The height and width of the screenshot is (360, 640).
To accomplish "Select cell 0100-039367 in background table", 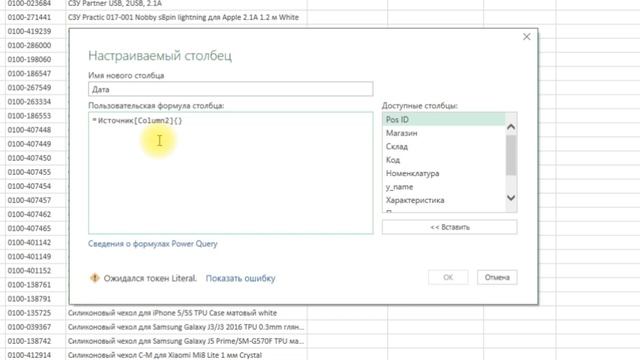I will (x=35, y=327).
